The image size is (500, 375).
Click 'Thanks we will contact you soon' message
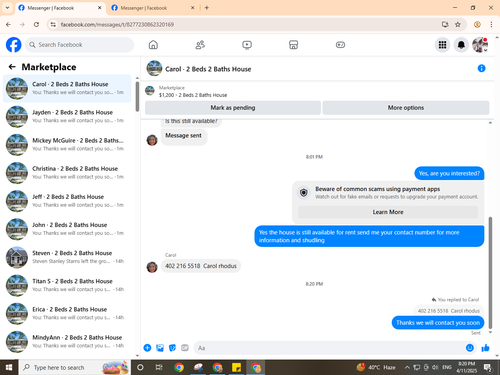438,323
